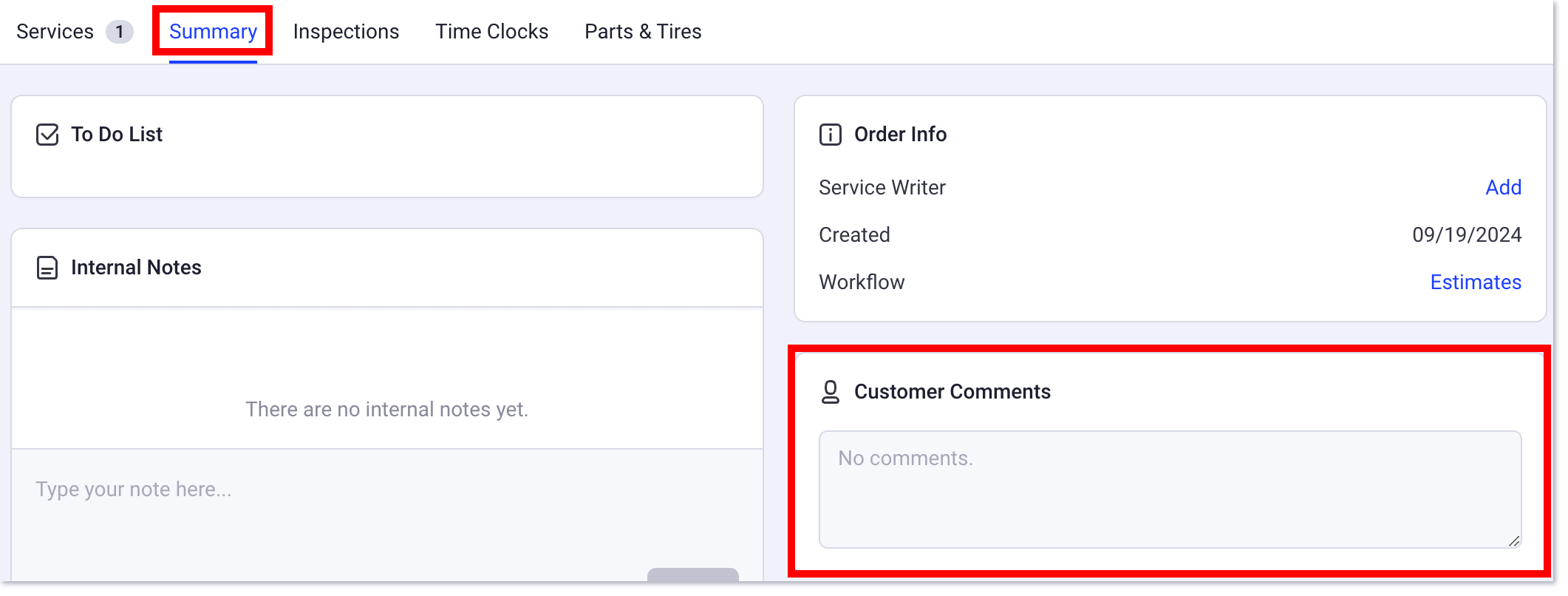Click the Services count badge showing 1
The image size is (1568, 596).
pyautogui.click(x=119, y=32)
